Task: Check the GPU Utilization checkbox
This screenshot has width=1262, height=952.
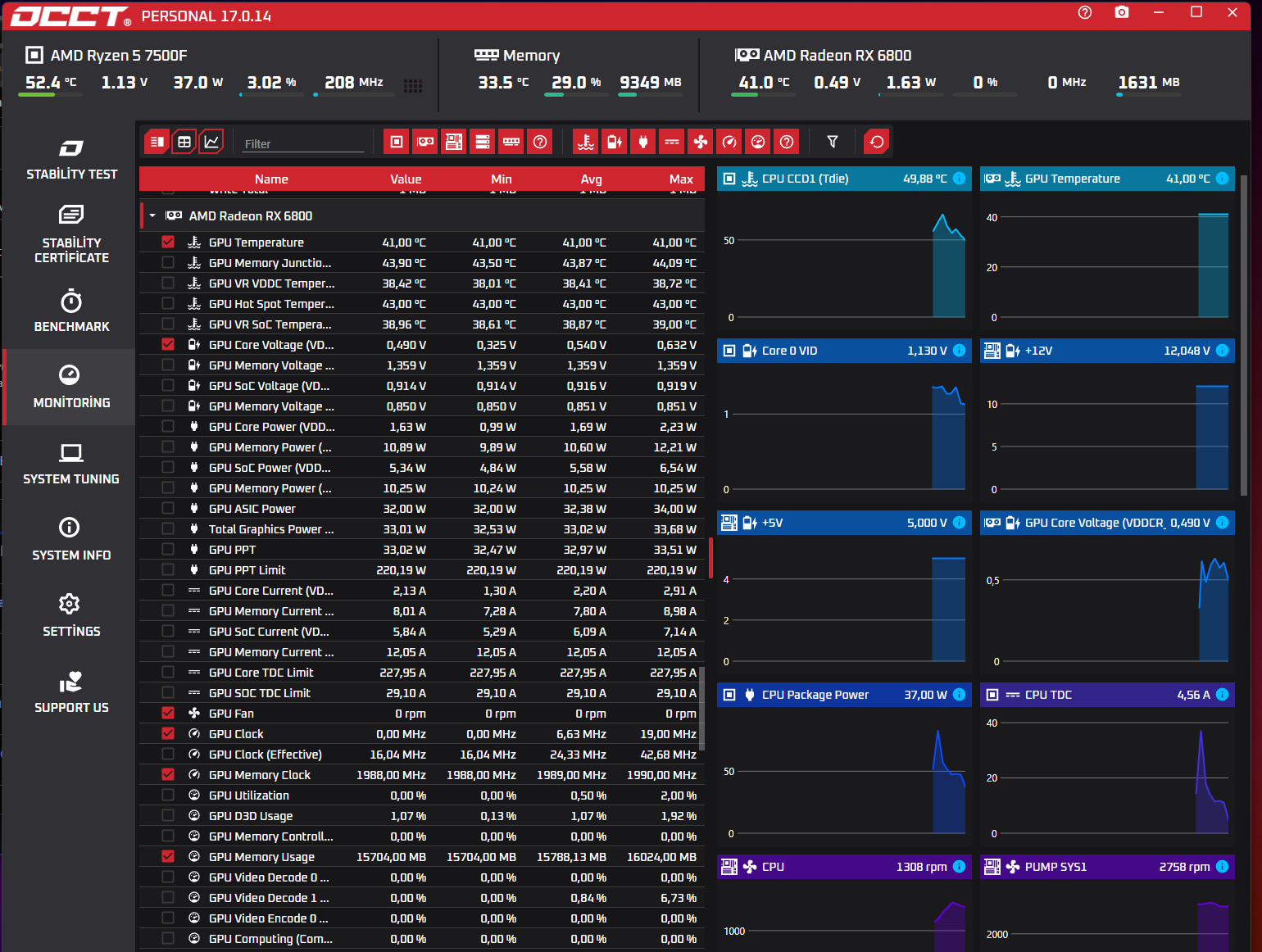Action: coord(168,795)
